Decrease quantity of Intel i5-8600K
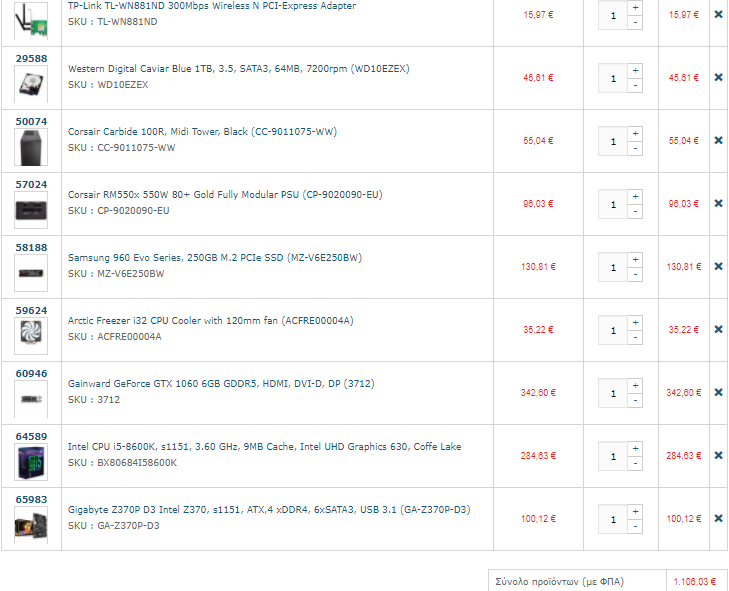This screenshot has width=729, height=591. tap(635, 464)
